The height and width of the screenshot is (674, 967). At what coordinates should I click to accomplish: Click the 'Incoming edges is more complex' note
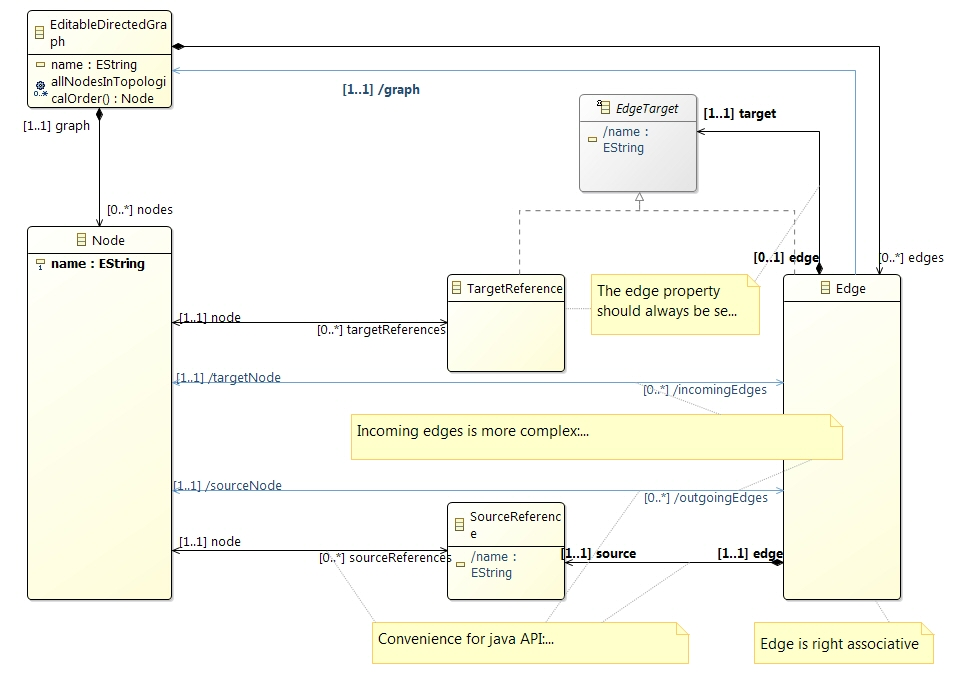(x=596, y=436)
